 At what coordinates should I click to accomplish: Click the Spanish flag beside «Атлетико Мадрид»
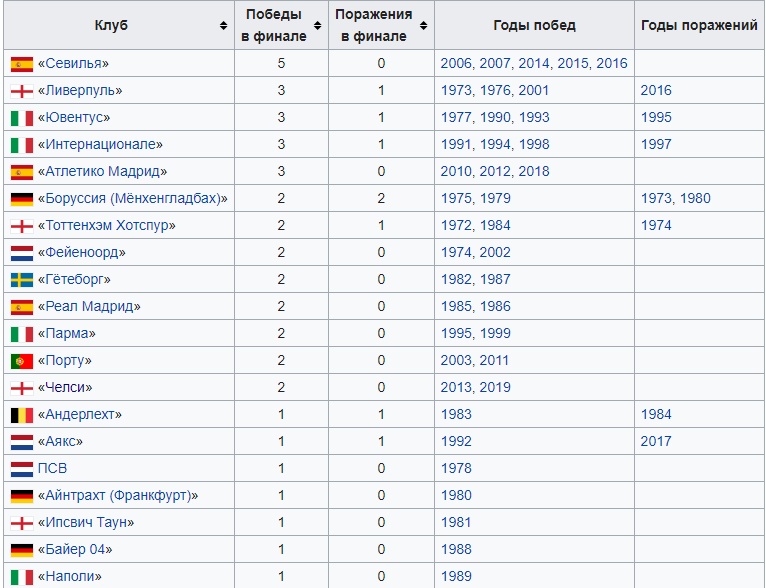point(22,172)
